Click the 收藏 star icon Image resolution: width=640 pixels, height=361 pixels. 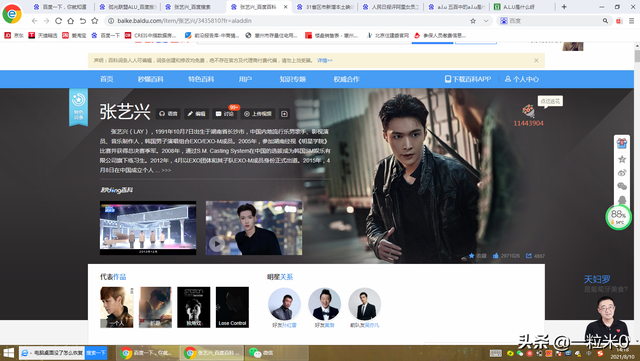click(471, 256)
